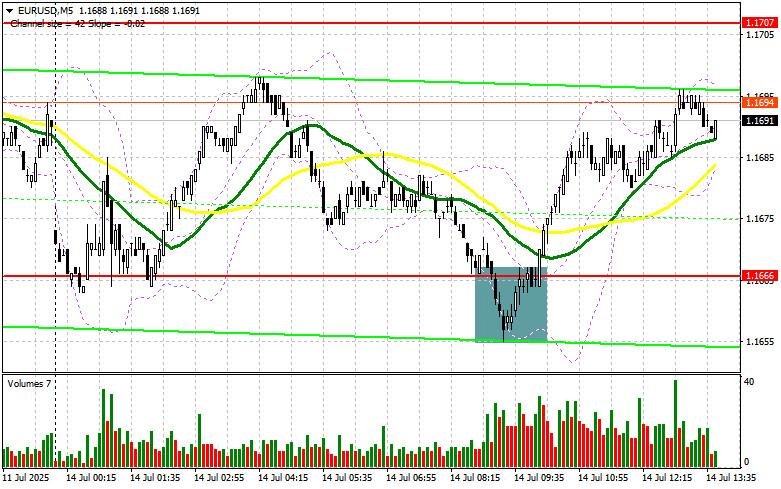Select the teal shaded rectangle on chart

click(x=511, y=305)
